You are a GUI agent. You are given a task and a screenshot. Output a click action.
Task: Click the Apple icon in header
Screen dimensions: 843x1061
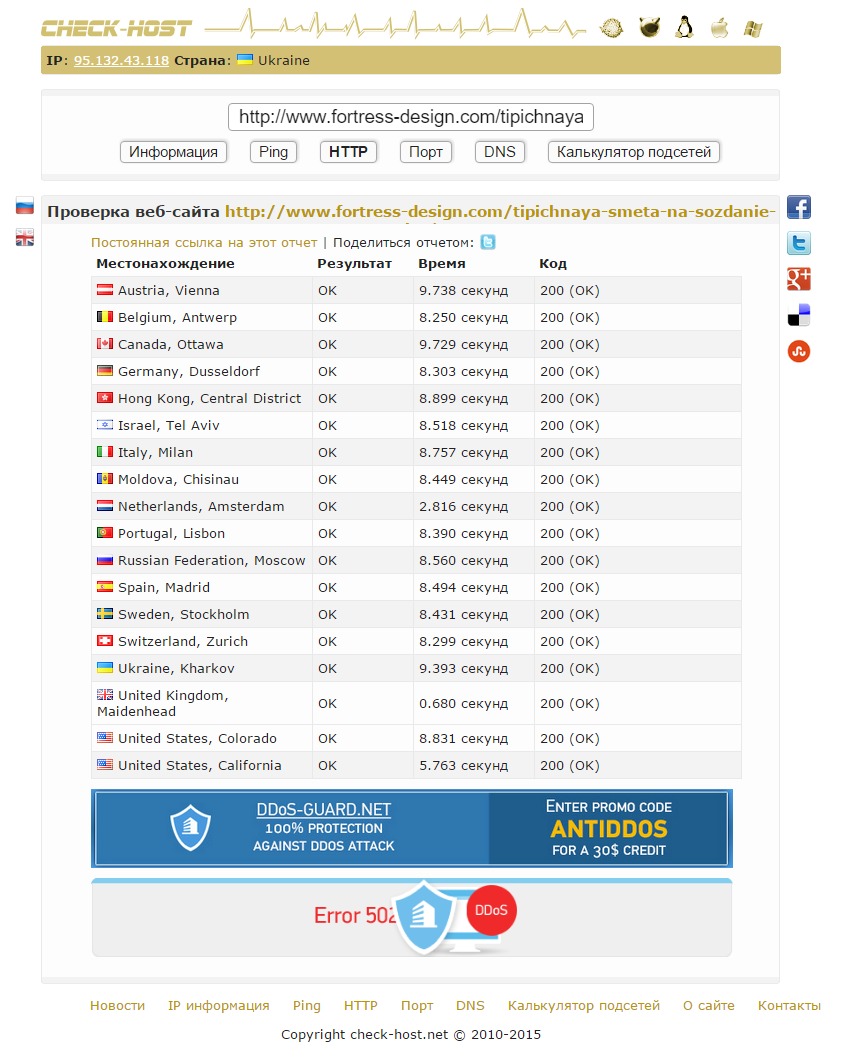click(719, 28)
